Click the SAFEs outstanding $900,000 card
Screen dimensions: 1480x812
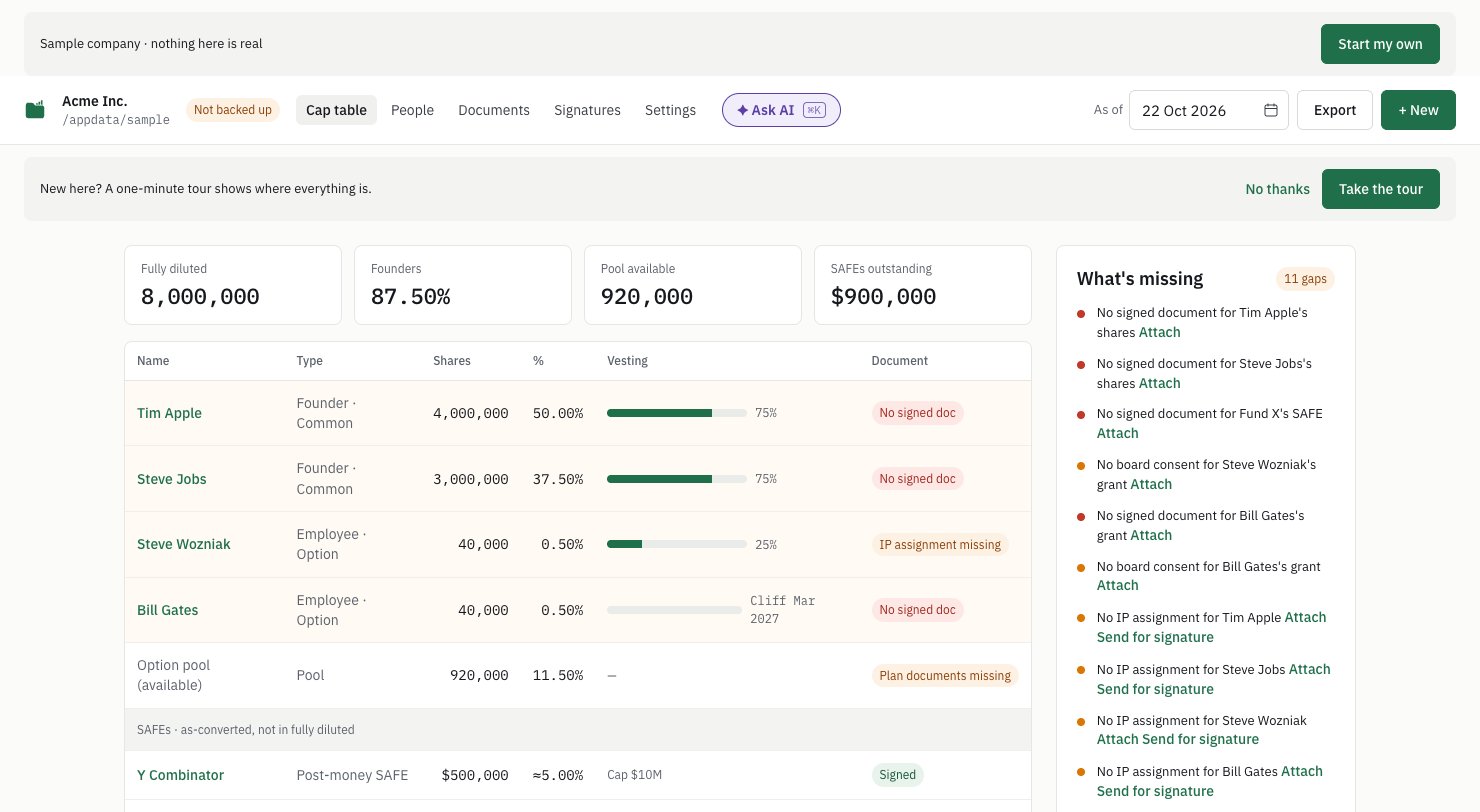923,285
